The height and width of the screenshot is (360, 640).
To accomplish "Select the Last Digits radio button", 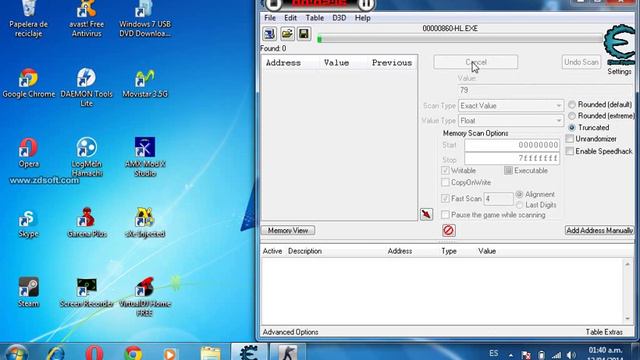I will 519,205.
